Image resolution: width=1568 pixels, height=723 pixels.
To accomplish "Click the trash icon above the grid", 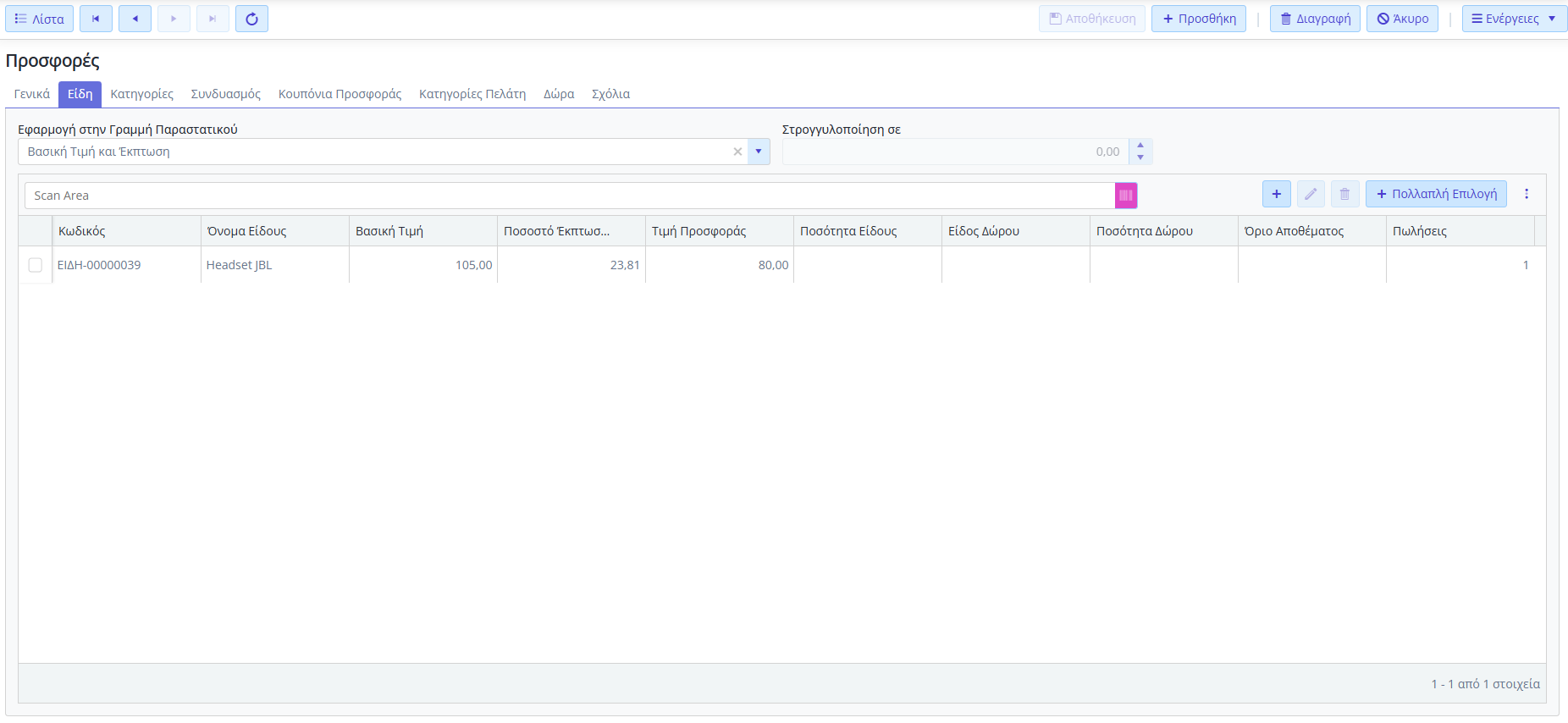I will (x=1344, y=194).
